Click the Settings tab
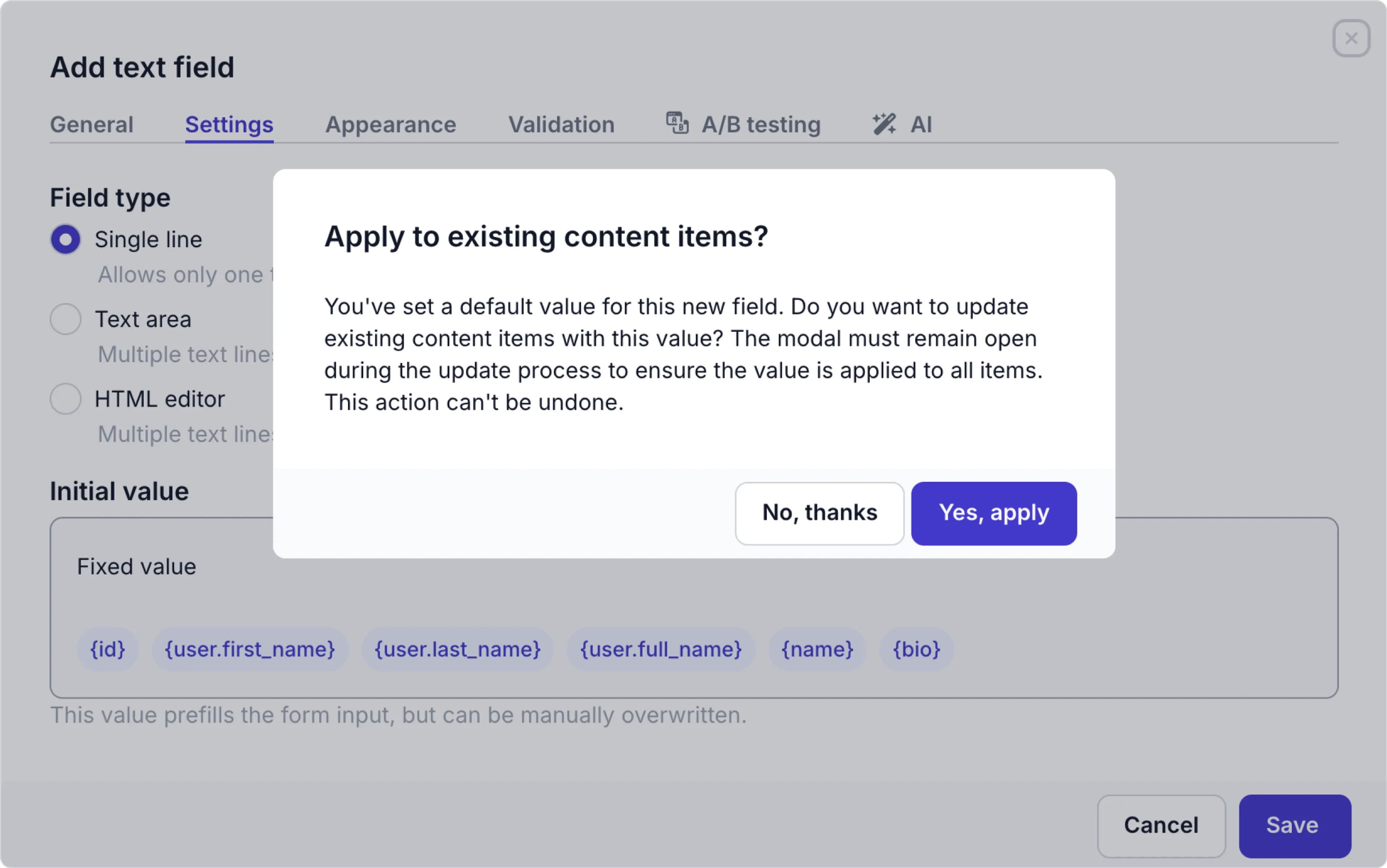The width and height of the screenshot is (1387, 868). (x=229, y=125)
